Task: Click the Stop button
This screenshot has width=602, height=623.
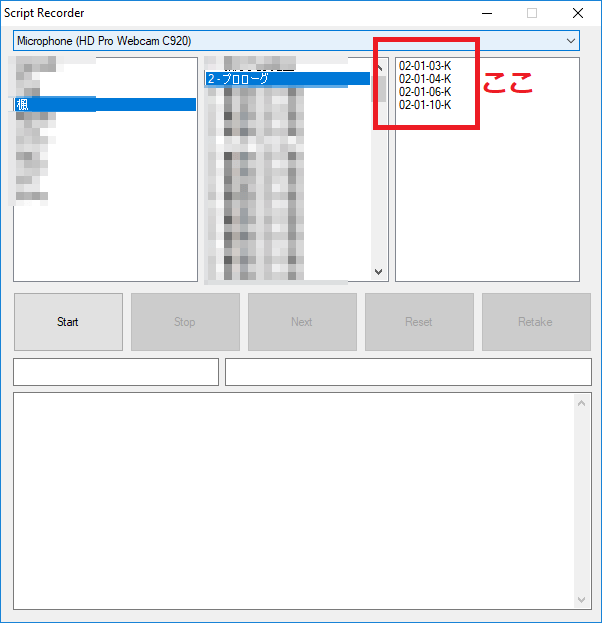Action: pyautogui.click(x=185, y=322)
